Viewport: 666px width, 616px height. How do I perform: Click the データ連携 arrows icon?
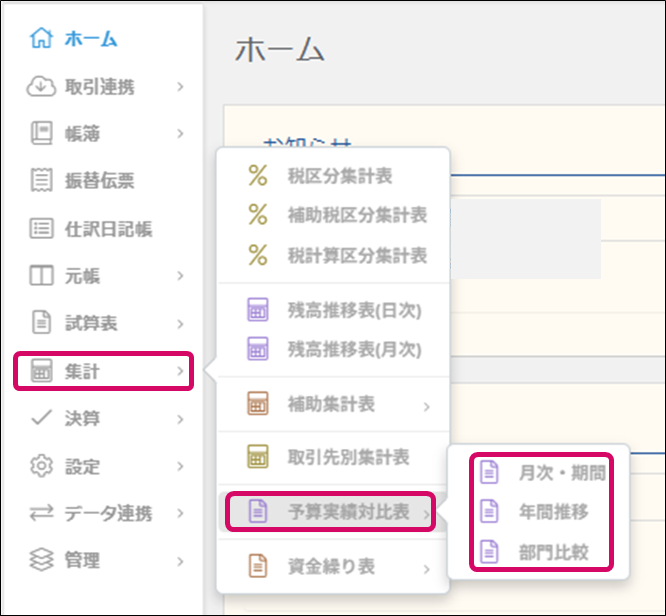point(41,513)
